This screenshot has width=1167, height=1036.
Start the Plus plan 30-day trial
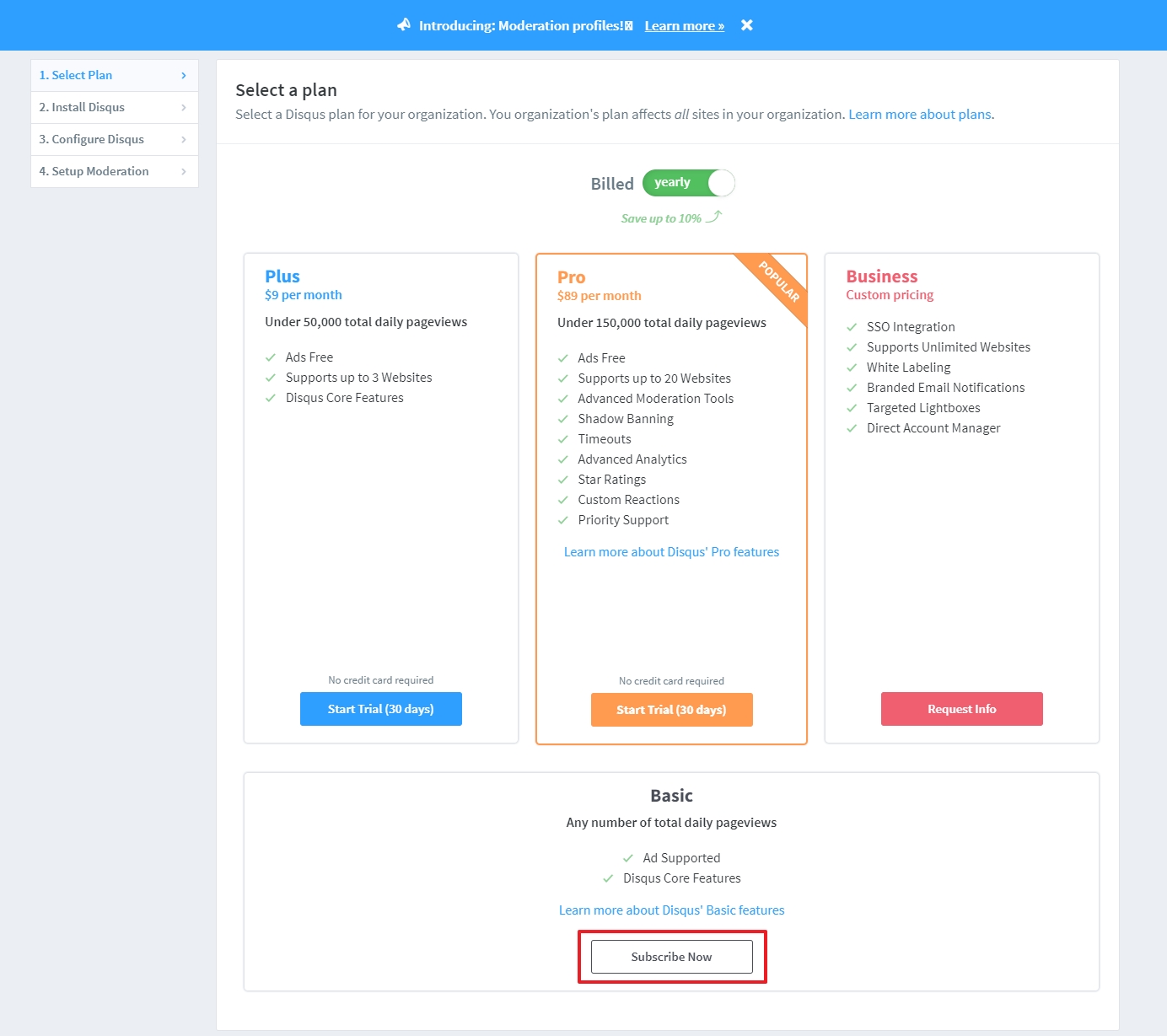pos(381,709)
